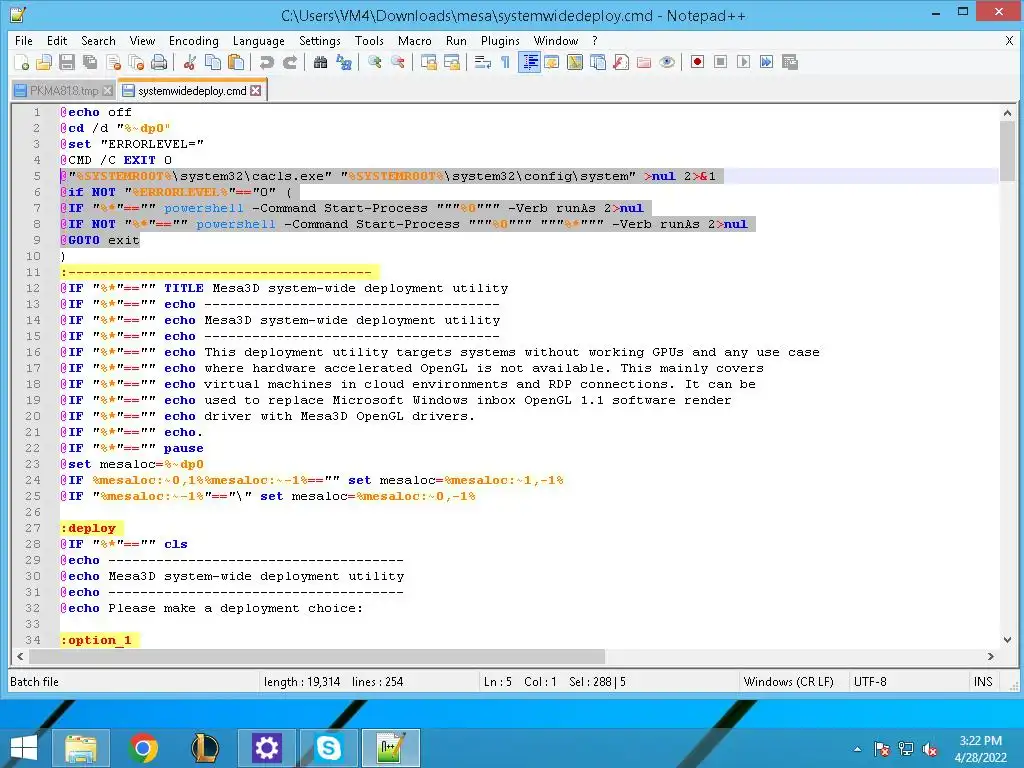Switch to the PKMA818.tmp tab
1024x768 pixels.
[64, 91]
